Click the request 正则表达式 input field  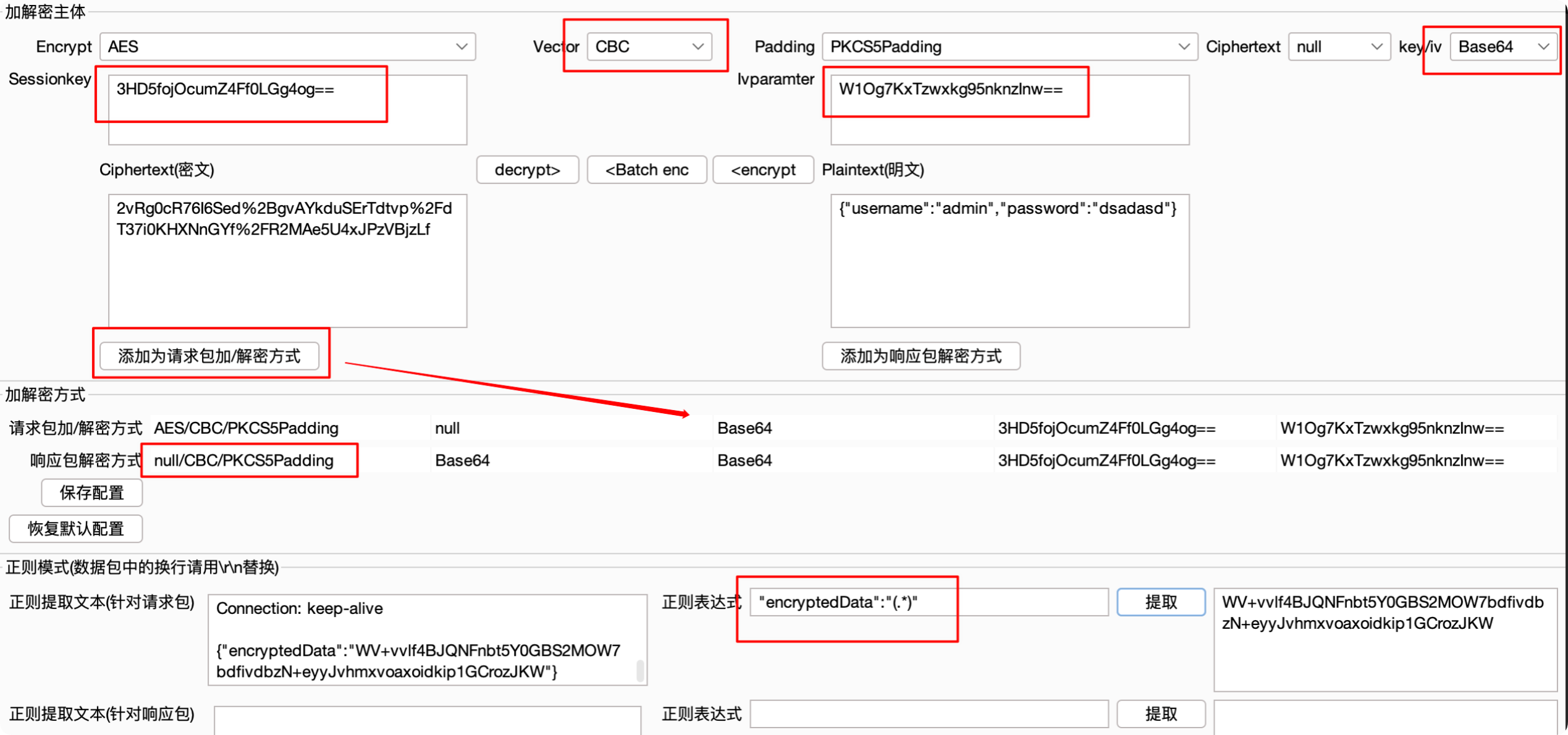[929, 602]
